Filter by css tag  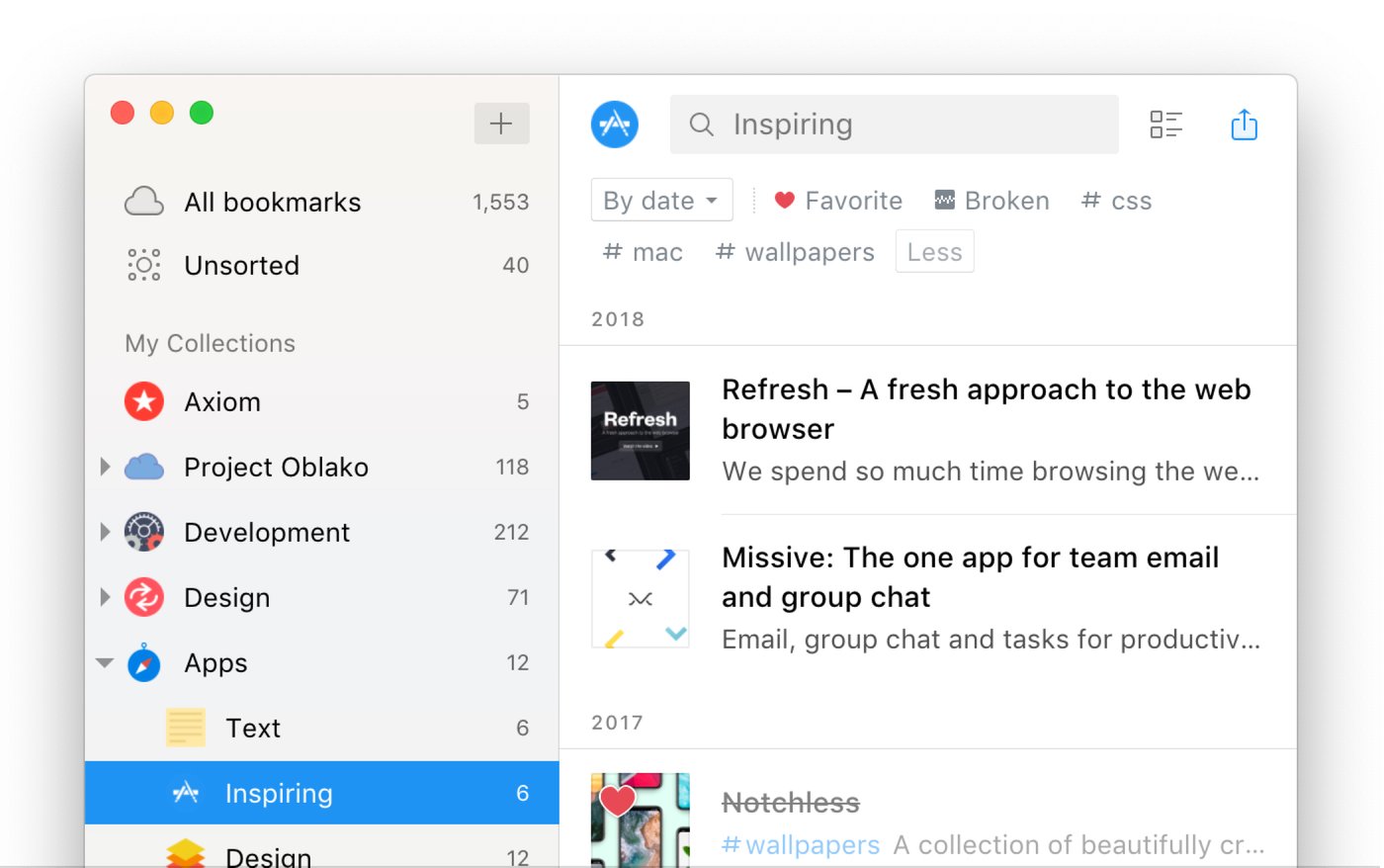(x=1117, y=201)
